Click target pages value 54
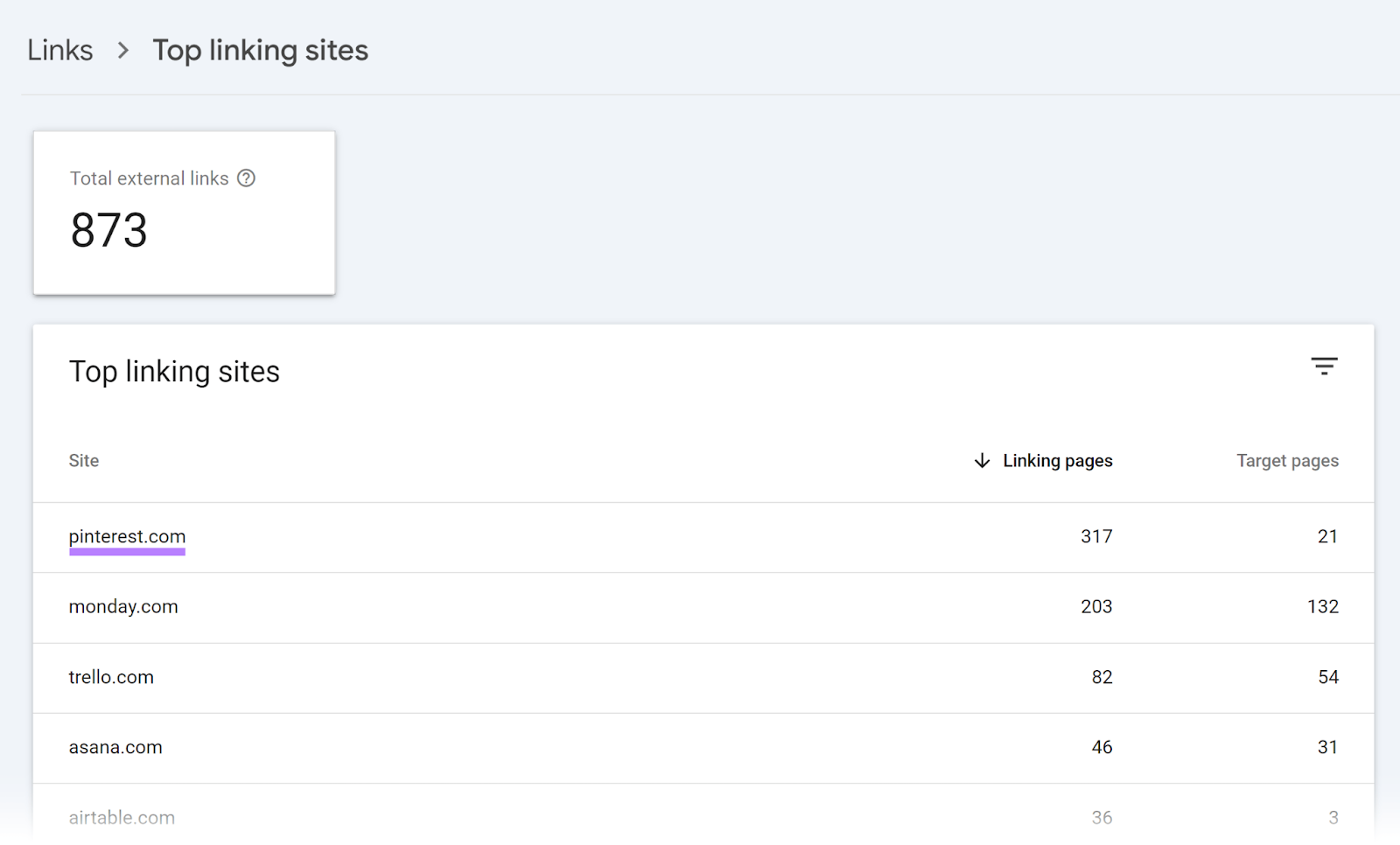Viewport: 1400px width, 845px height. click(x=1328, y=678)
